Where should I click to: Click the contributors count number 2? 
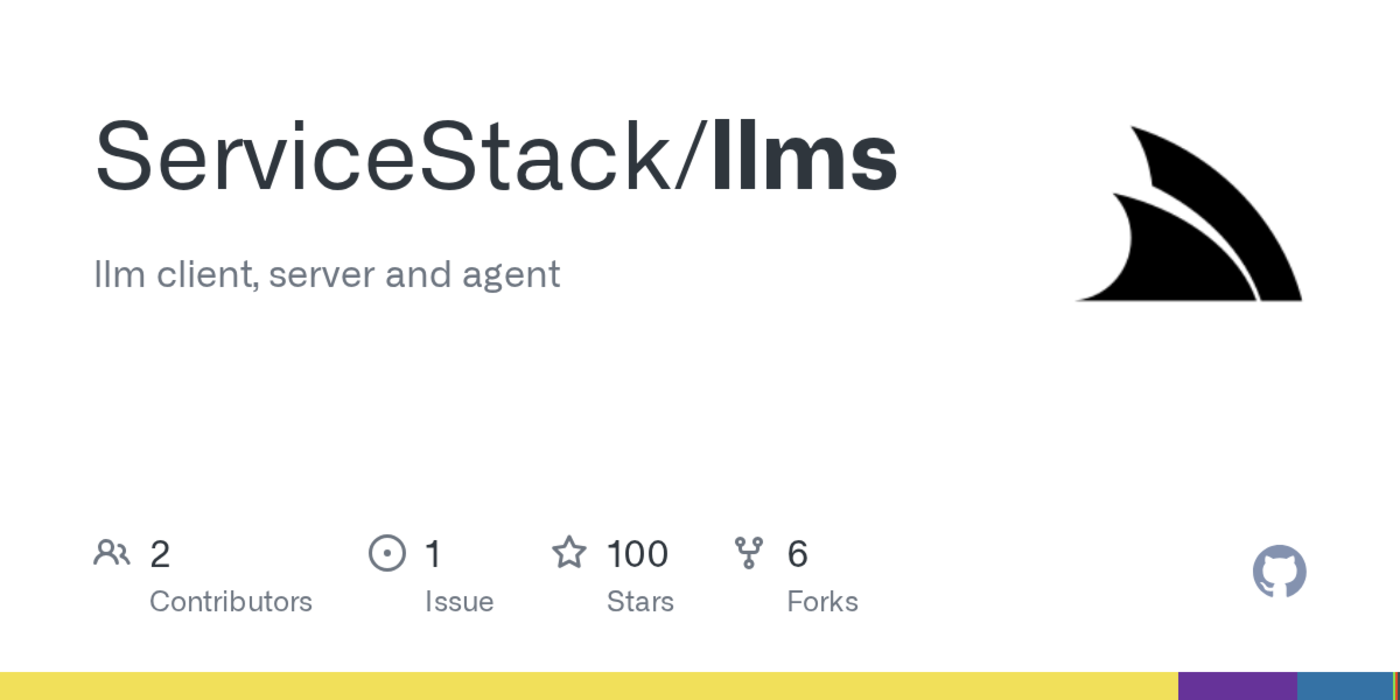pyautogui.click(x=160, y=554)
